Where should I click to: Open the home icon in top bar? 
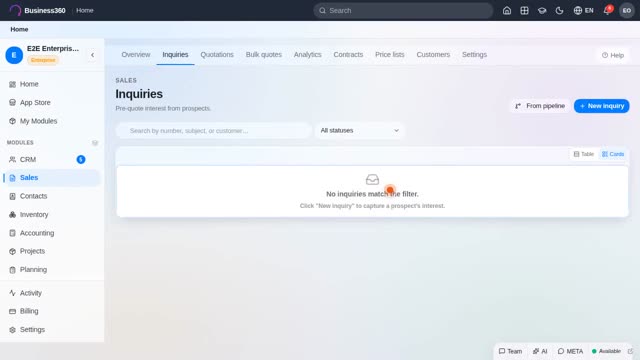(x=507, y=11)
